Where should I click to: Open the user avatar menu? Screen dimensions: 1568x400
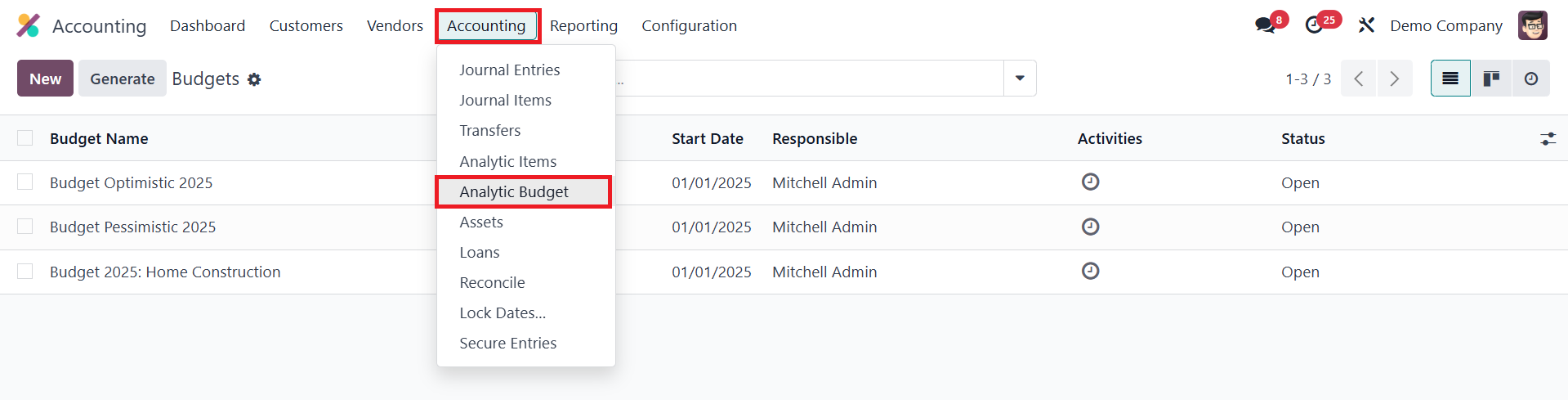pyautogui.click(x=1532, y=25)
